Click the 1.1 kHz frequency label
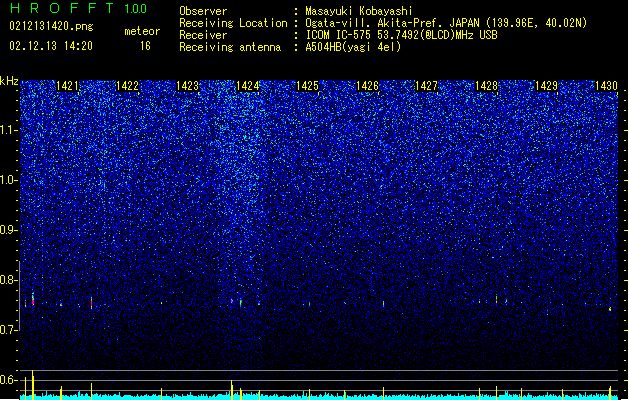 [9, 130]
